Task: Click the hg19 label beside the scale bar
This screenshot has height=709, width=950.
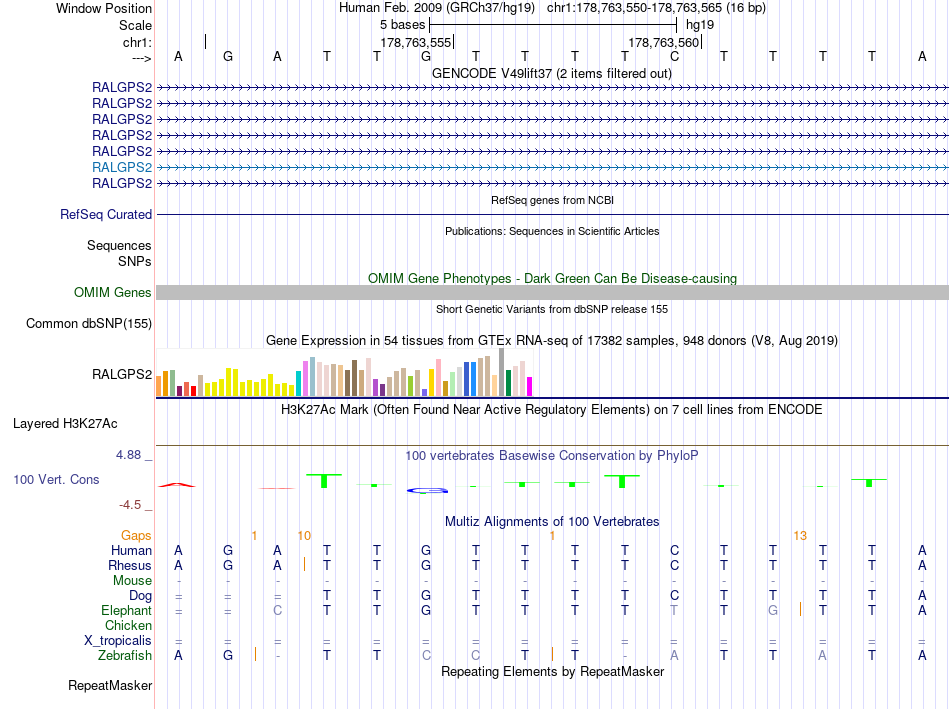Action: pyautogui.click(x=700, y=25)
